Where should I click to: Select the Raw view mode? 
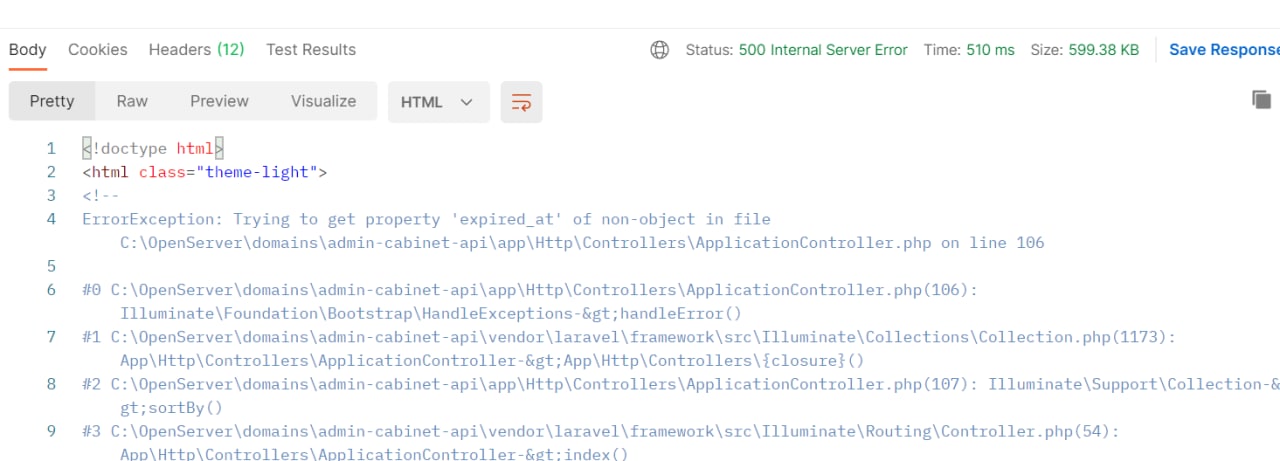point(132,101)
